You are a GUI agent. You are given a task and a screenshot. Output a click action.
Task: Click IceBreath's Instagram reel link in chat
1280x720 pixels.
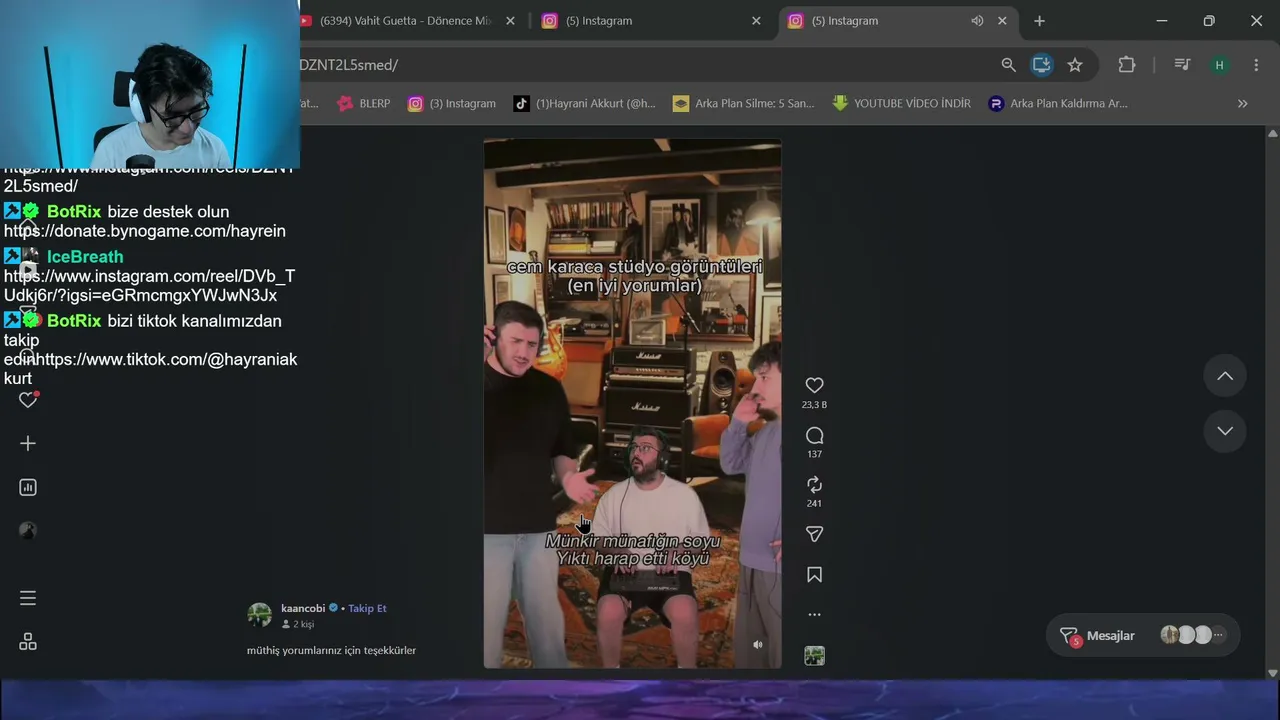[x=149, y=286]
